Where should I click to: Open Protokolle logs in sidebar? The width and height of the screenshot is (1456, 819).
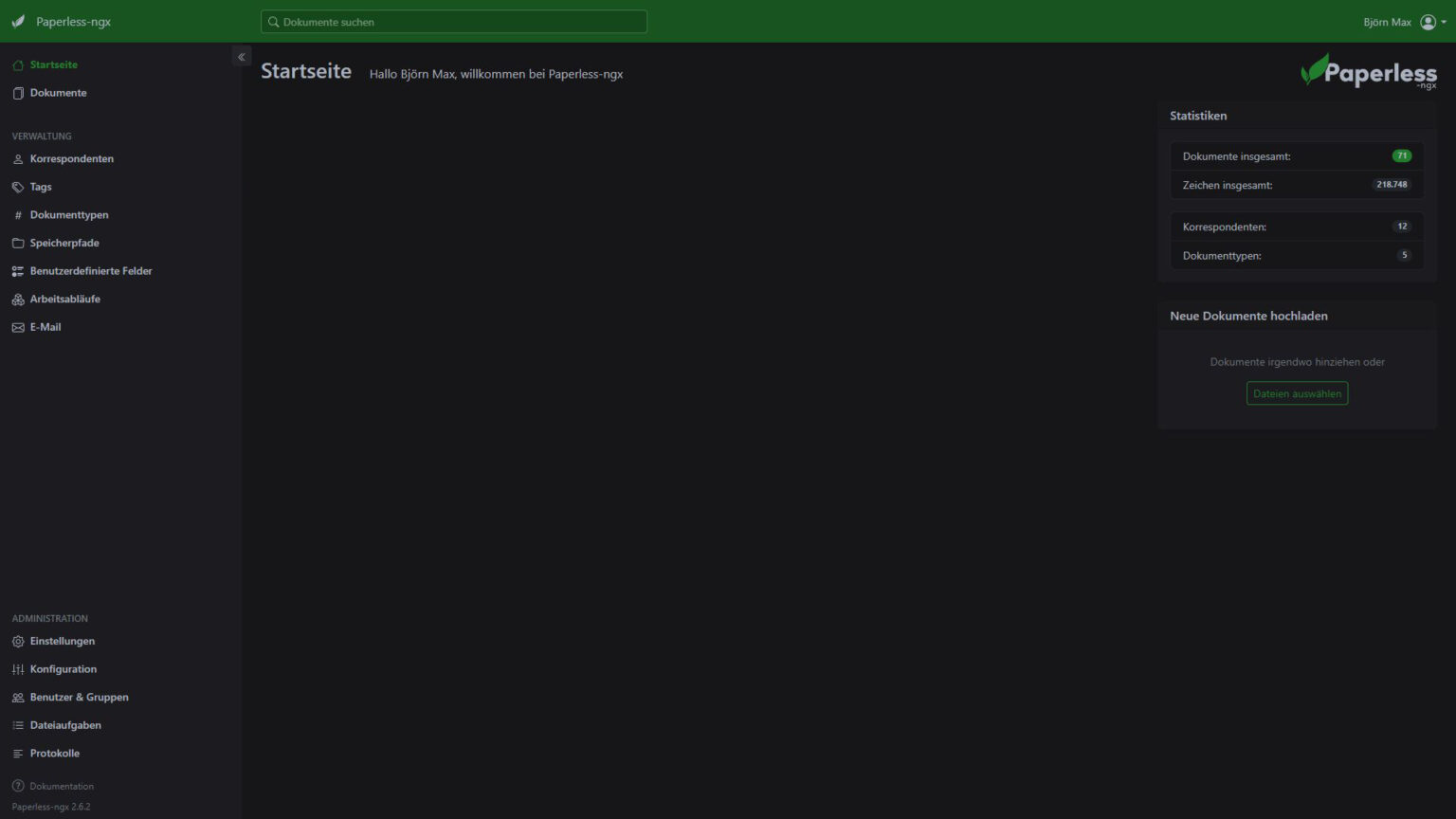[x=54, y=754]
